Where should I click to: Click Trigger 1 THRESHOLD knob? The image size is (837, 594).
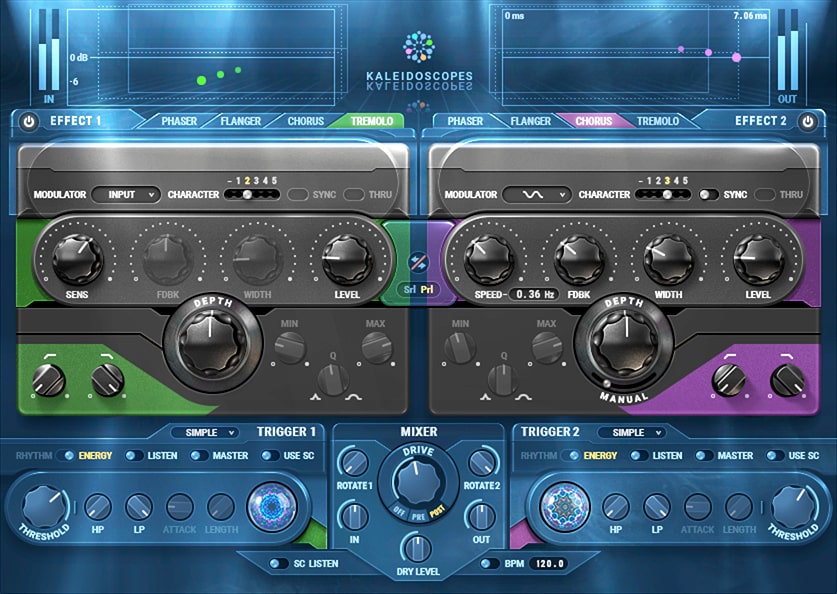coord(44,507)
